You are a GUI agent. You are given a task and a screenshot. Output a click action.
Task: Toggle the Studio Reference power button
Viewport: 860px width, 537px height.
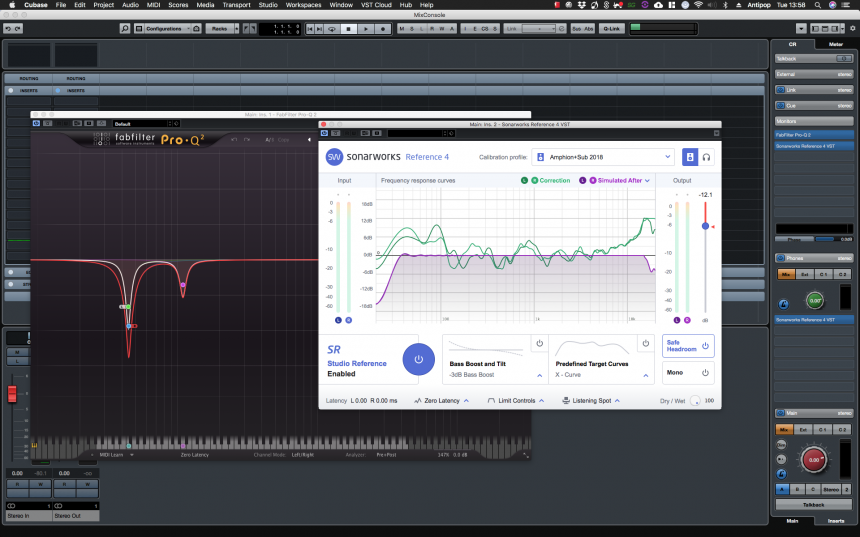pyautogui.click(x=418, y=359)
